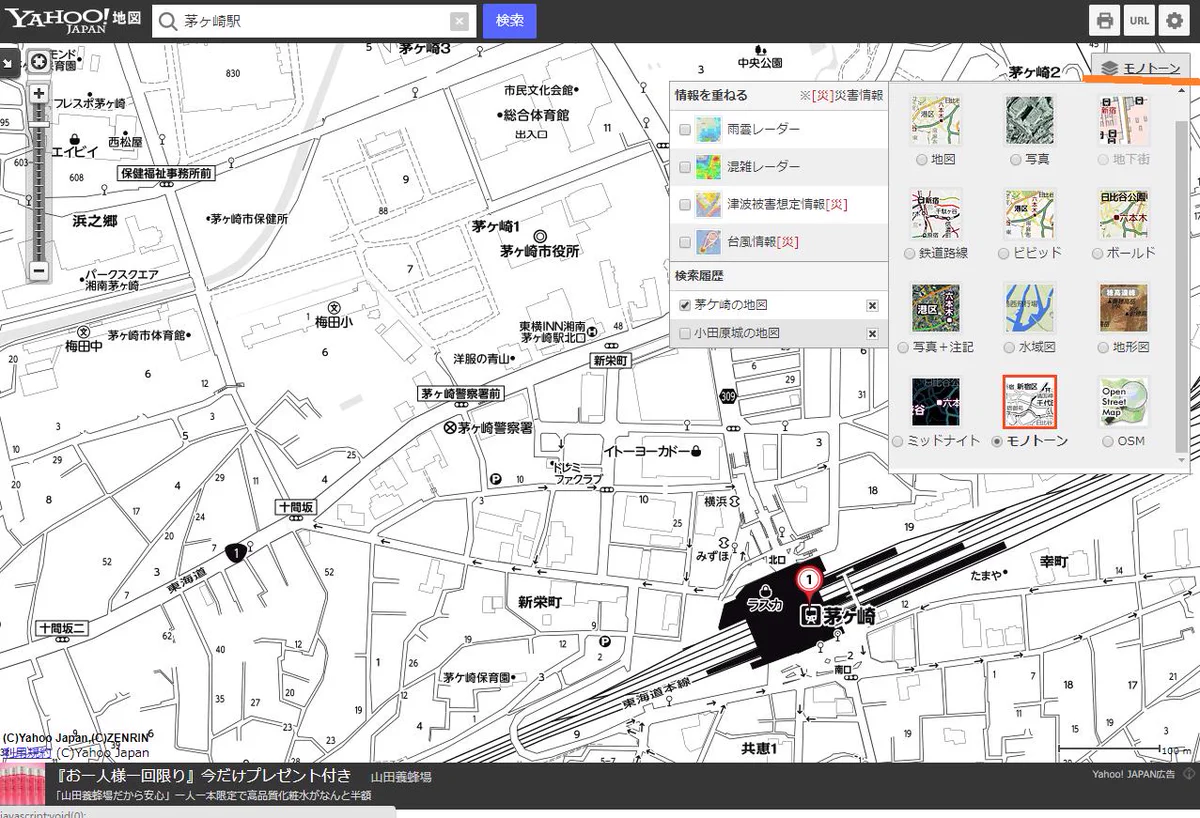1200x818 pixels.
Task: Select the 写真+注記 radio button
Action: [x=904, y=347]
